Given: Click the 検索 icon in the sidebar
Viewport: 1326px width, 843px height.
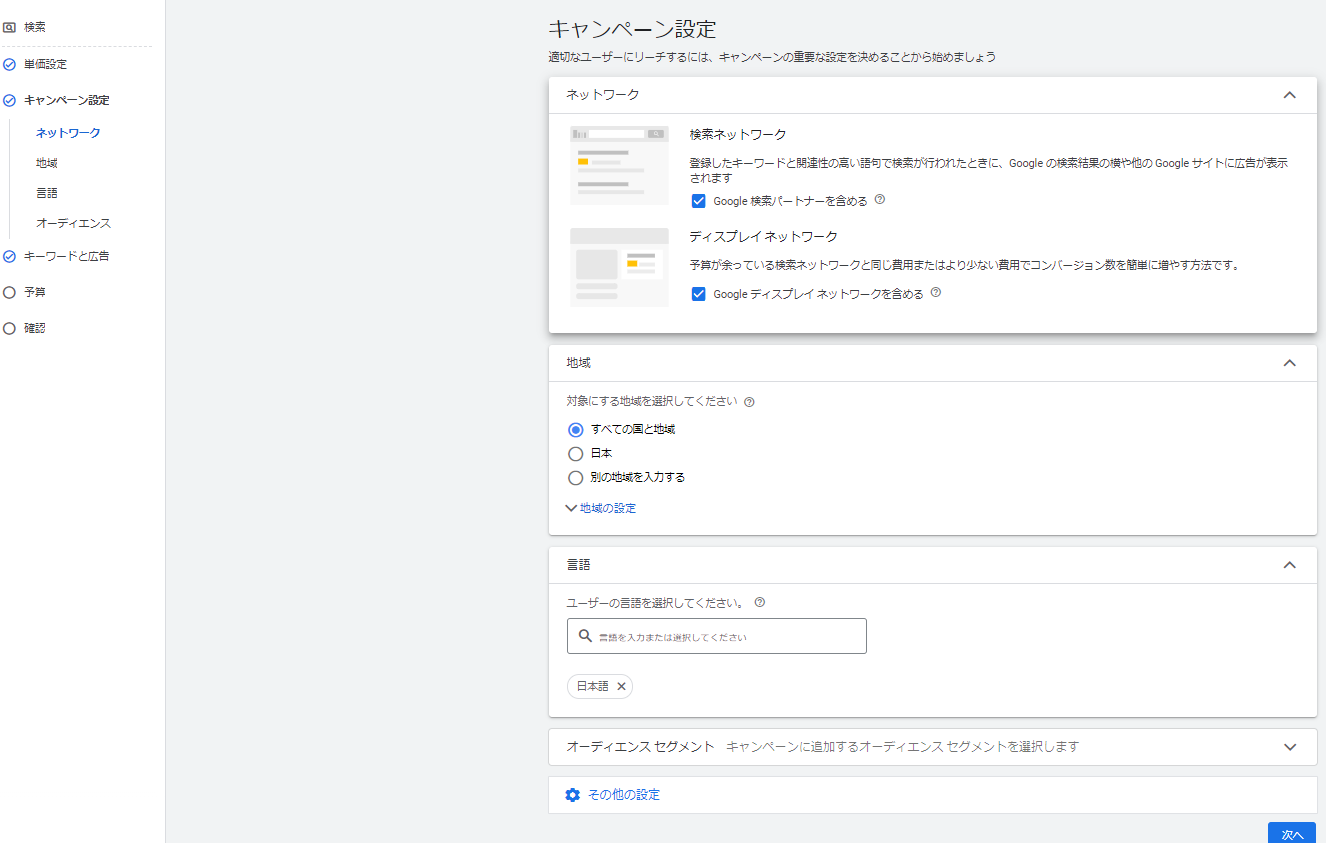Looking at the screenshot, I should (x=10, y=28).
